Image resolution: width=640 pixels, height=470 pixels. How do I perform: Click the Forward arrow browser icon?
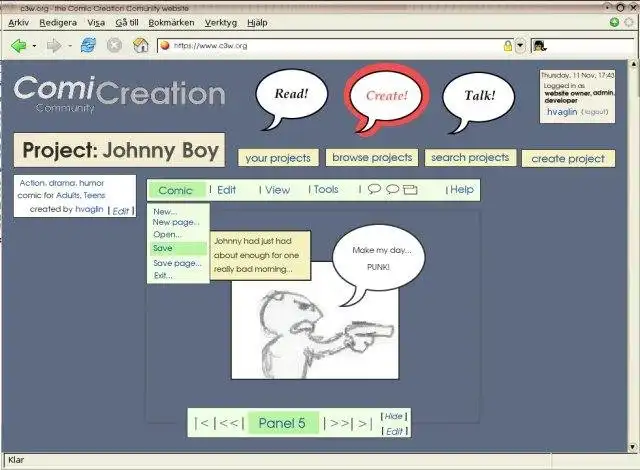pyautogui.click(x=54, y=46)
